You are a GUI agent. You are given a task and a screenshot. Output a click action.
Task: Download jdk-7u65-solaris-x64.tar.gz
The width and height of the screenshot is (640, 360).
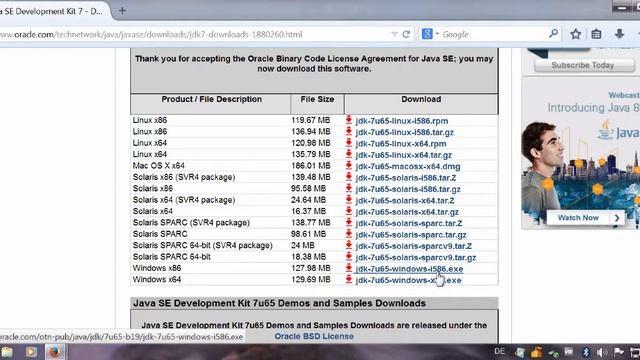pos(407,212)
